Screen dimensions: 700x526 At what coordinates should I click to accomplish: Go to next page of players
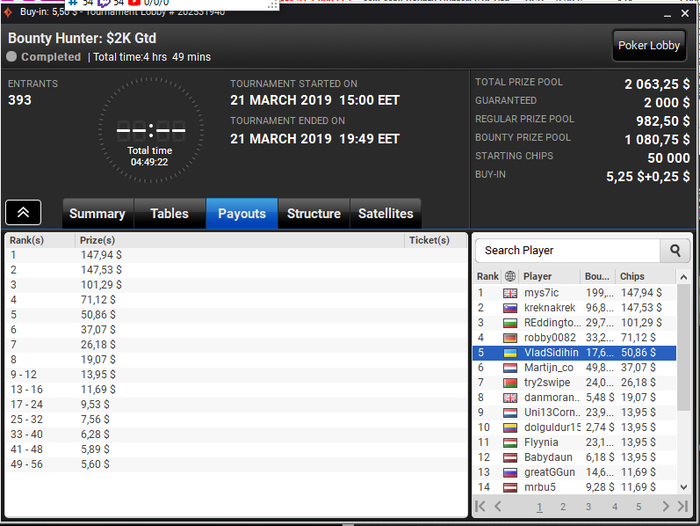[x=666, y=506]
